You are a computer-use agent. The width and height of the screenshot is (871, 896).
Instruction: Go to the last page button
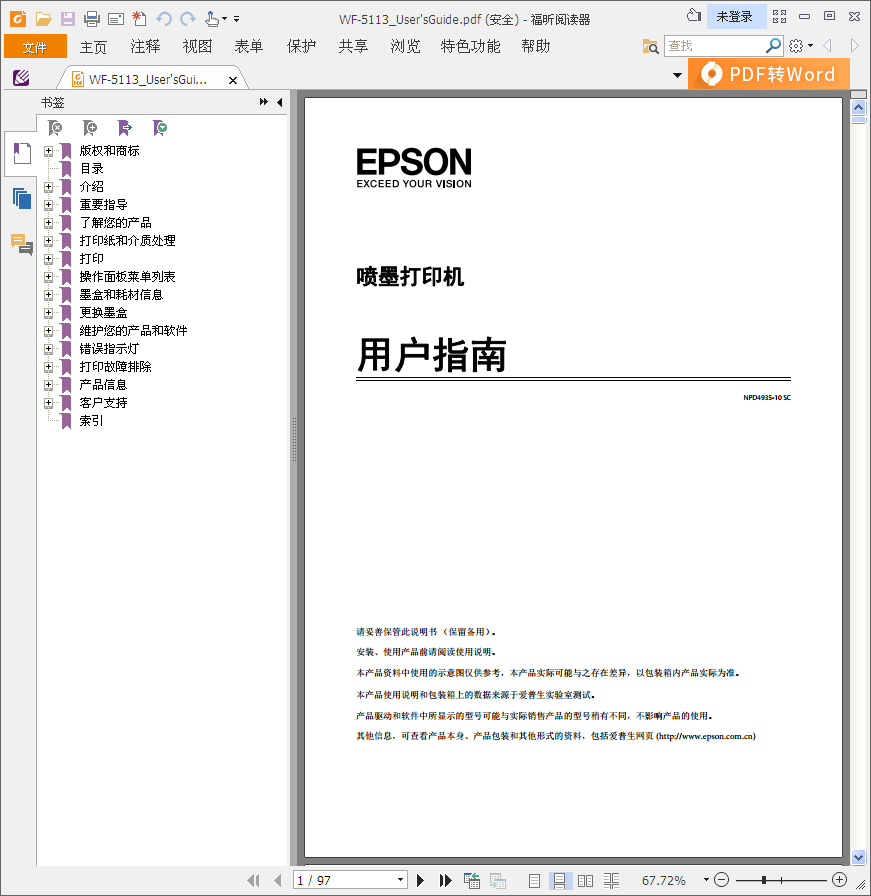coord(446,881)
